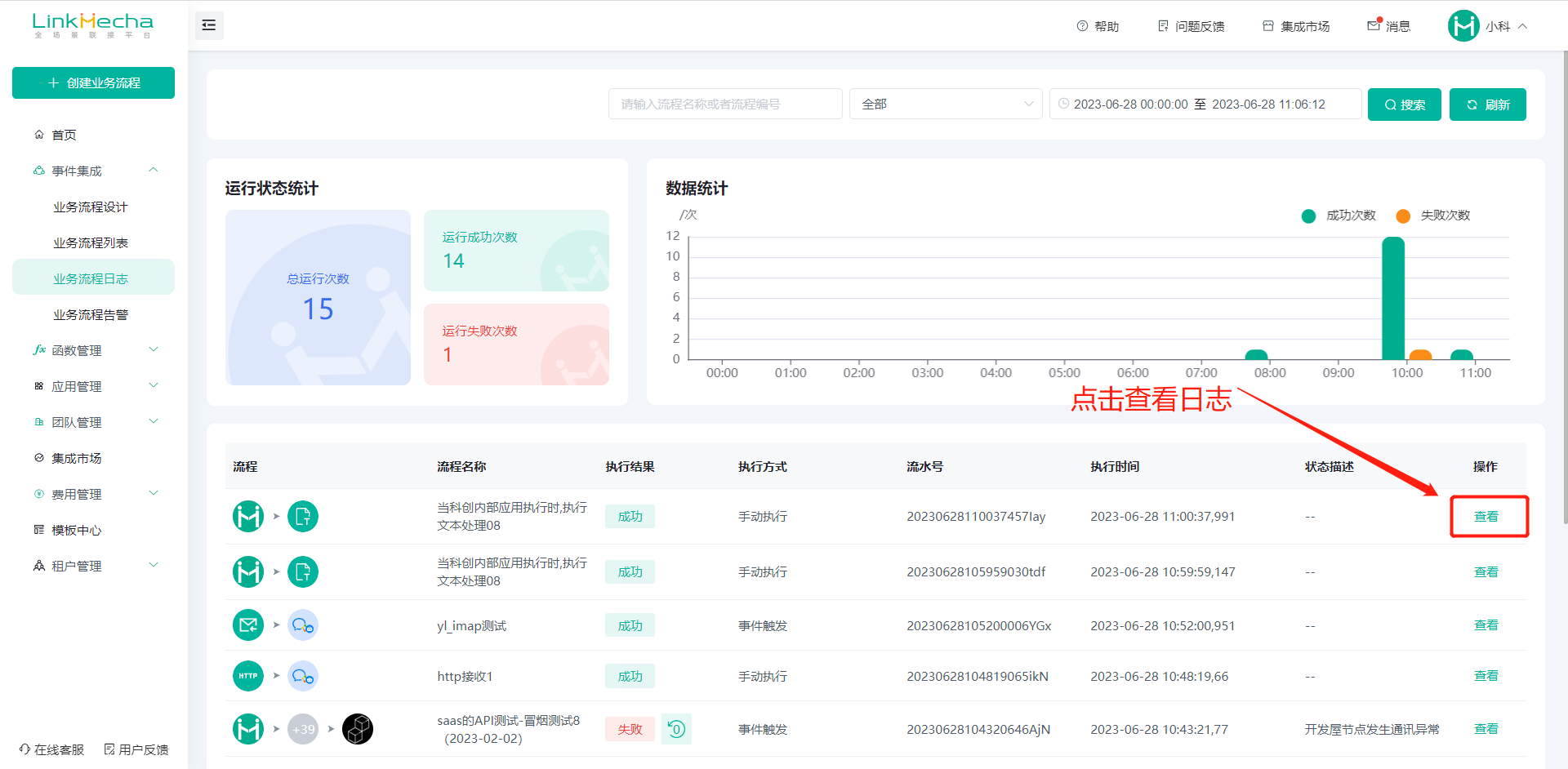Toggle the sidebar collapse icon
The height and width of the screenshot is (769, 1568).
209,25
